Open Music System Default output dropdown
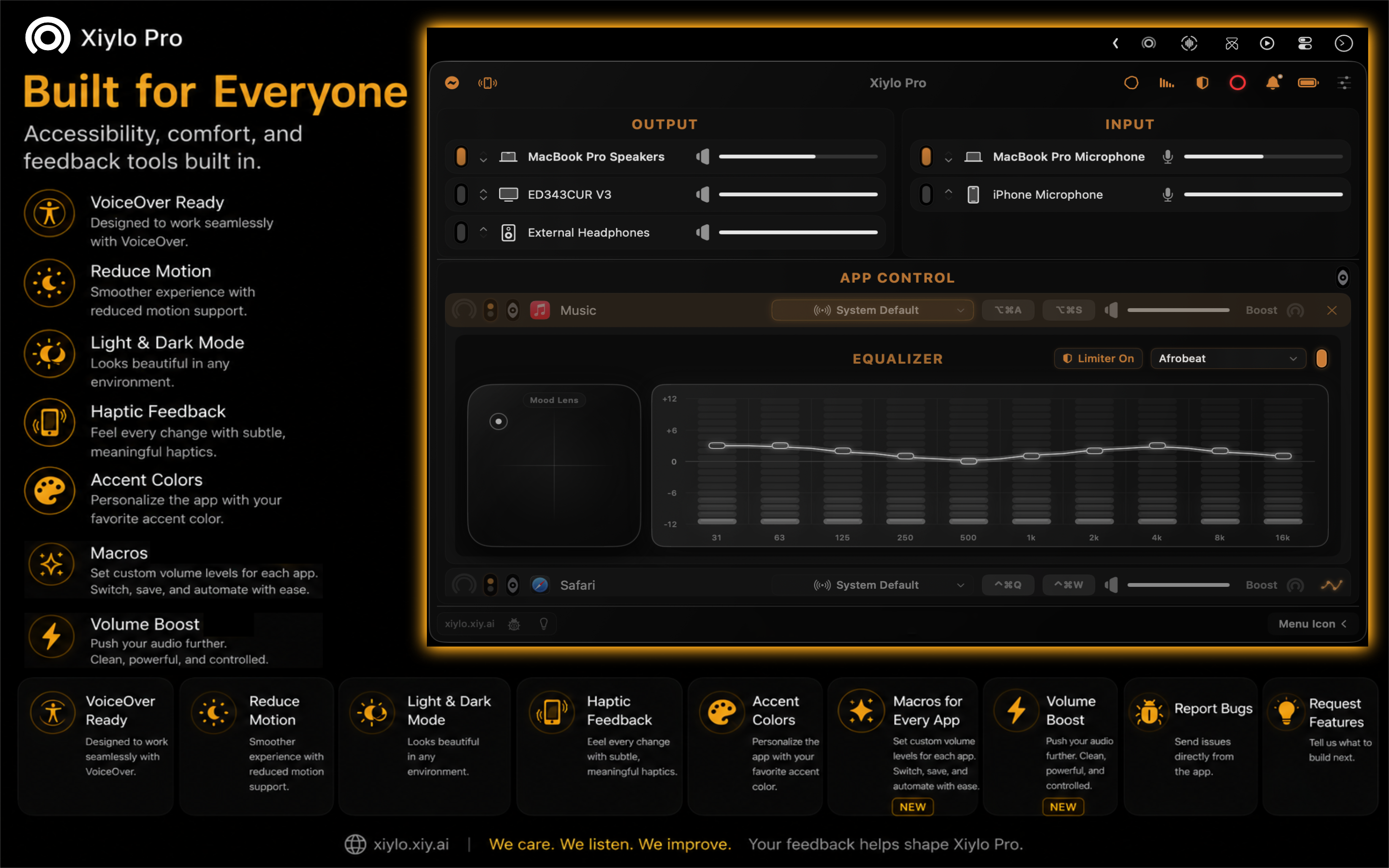The image size is (1389, 868). 872,310
